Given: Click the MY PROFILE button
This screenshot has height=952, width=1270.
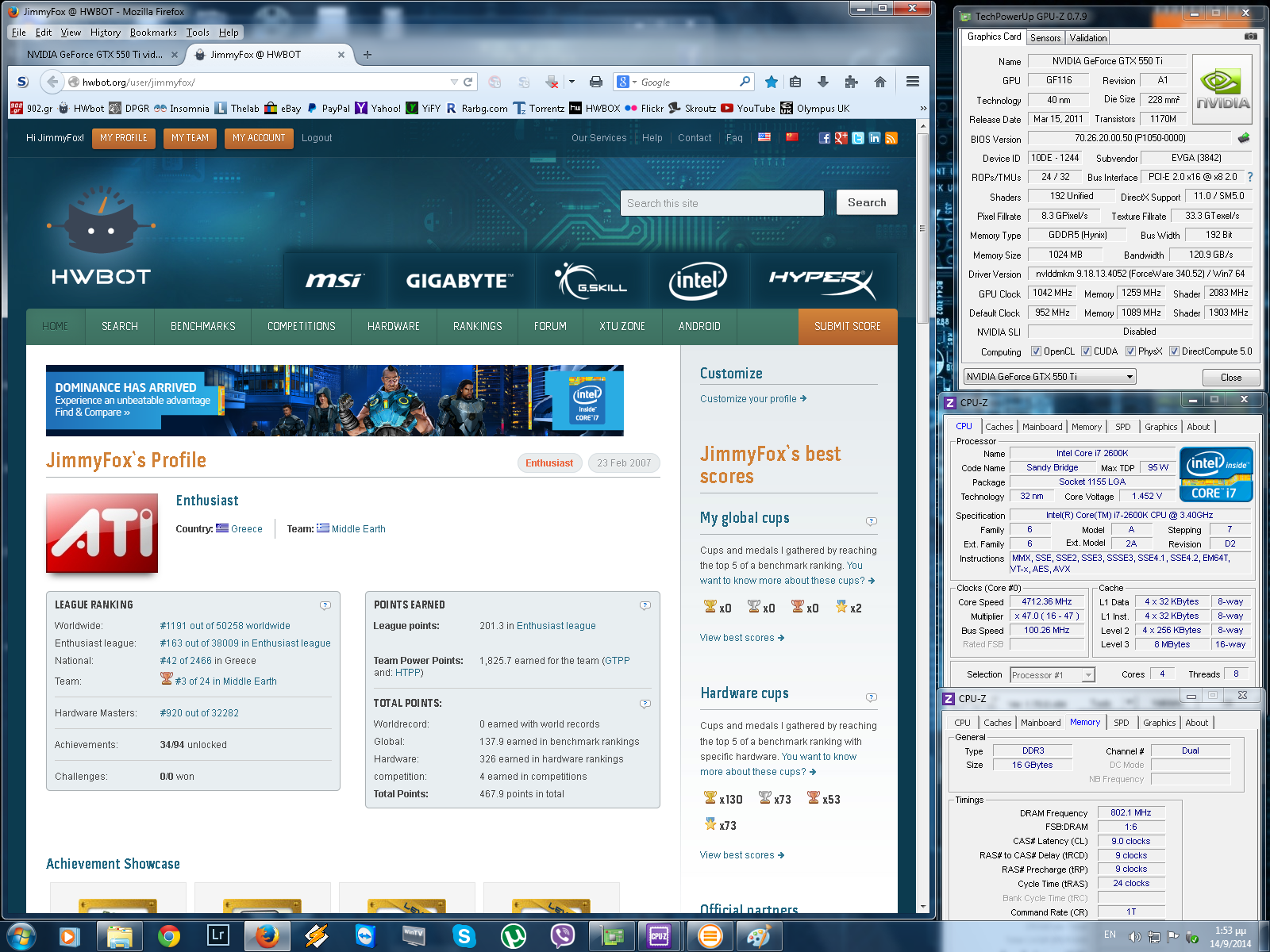Looking at the screenshot, I should coord(124,138).
